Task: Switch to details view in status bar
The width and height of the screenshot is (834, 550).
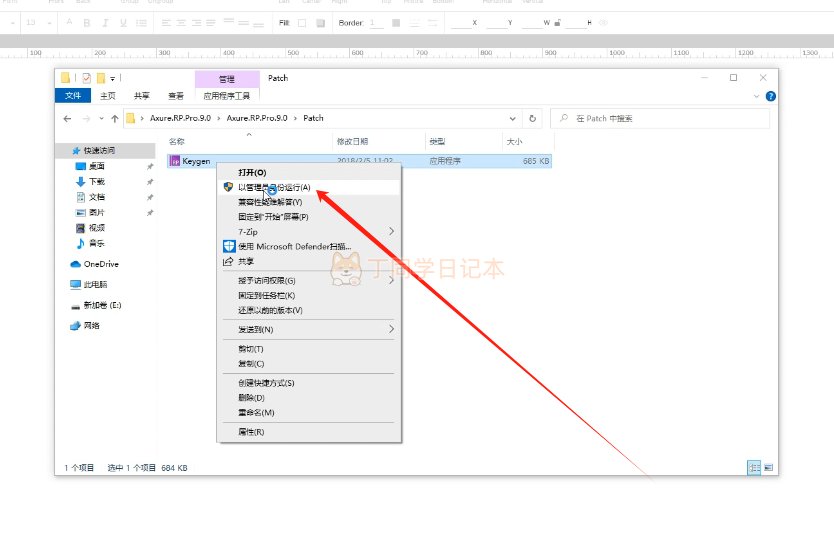Action: [x=754, y=467]
